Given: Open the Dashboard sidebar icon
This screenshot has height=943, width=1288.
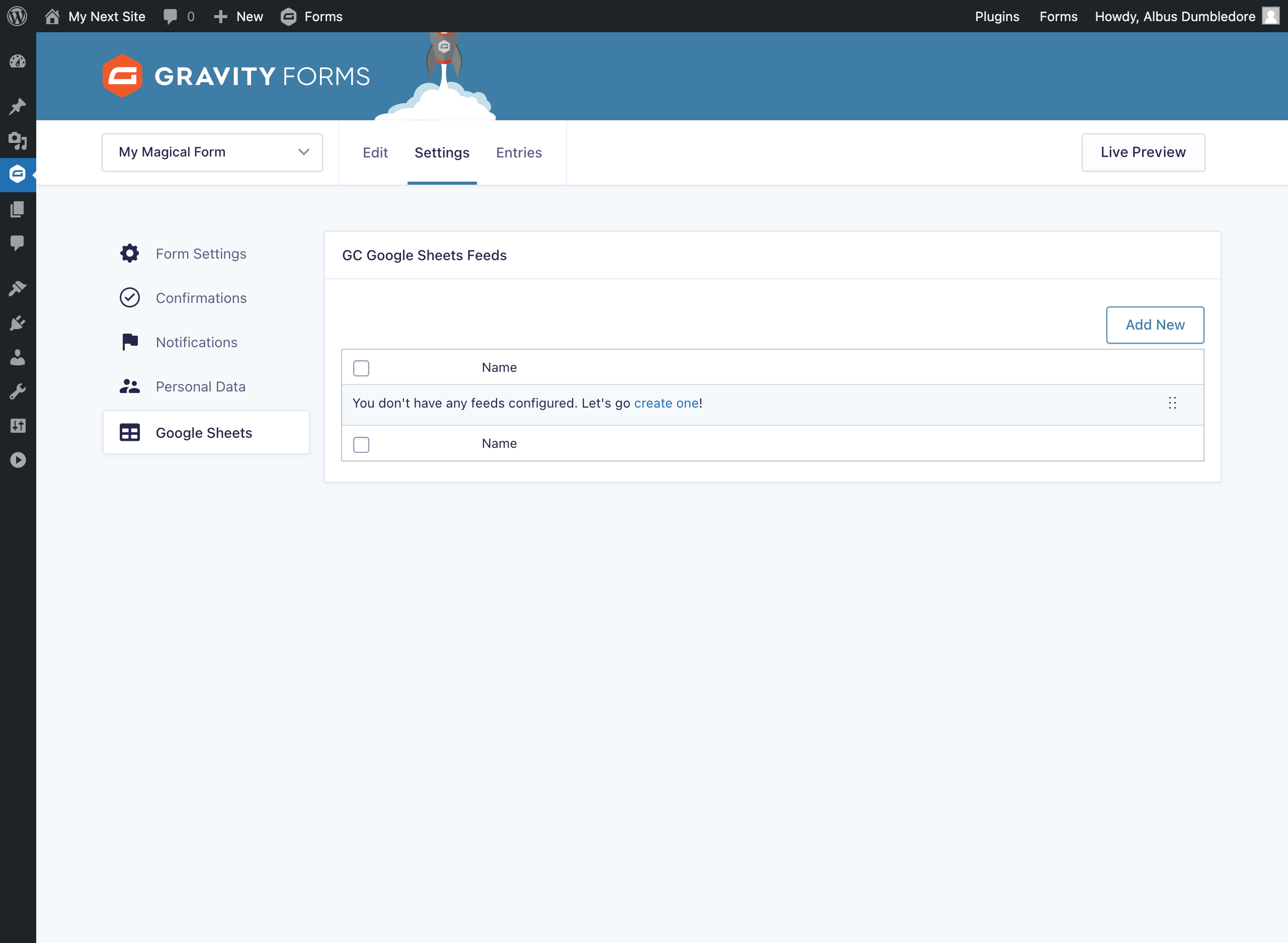Looking at the screenshot, I should point(18,61).
